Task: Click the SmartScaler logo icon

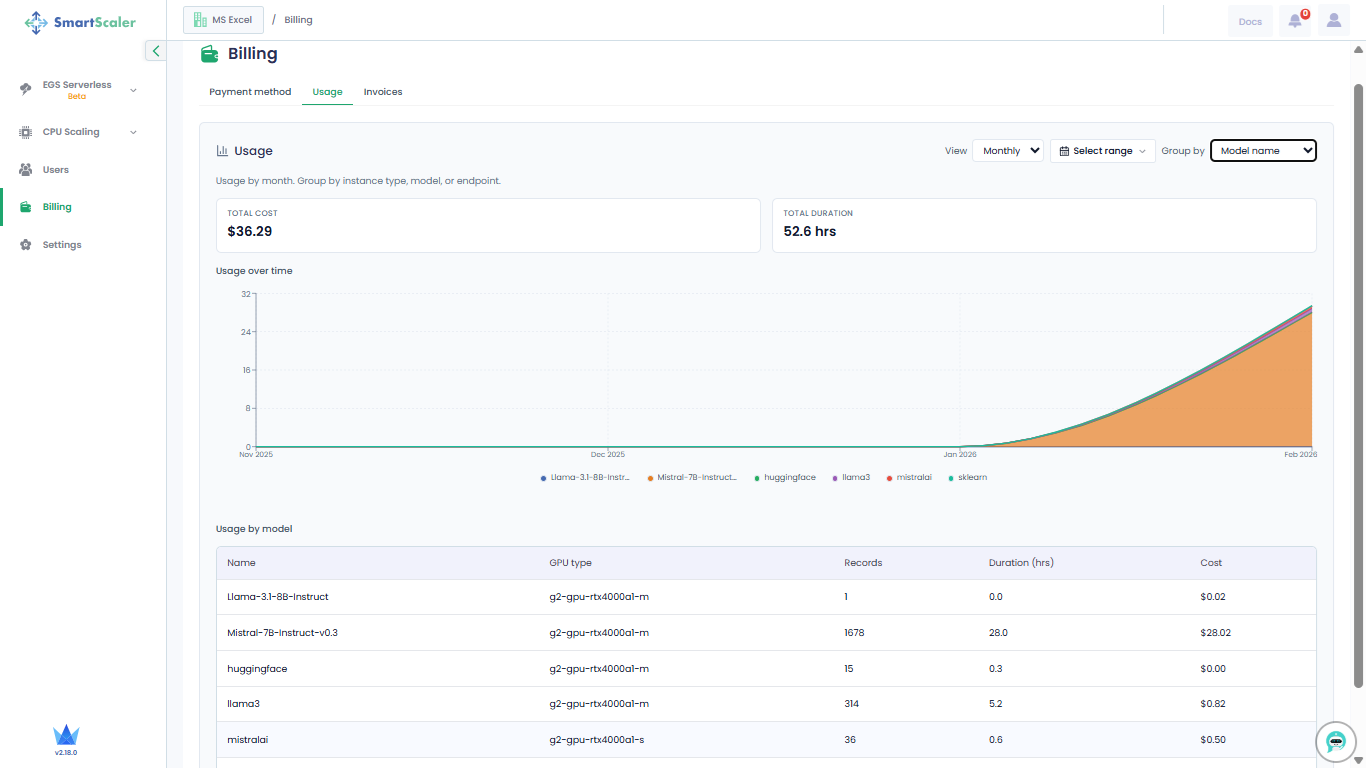Action: pos(36,22)
